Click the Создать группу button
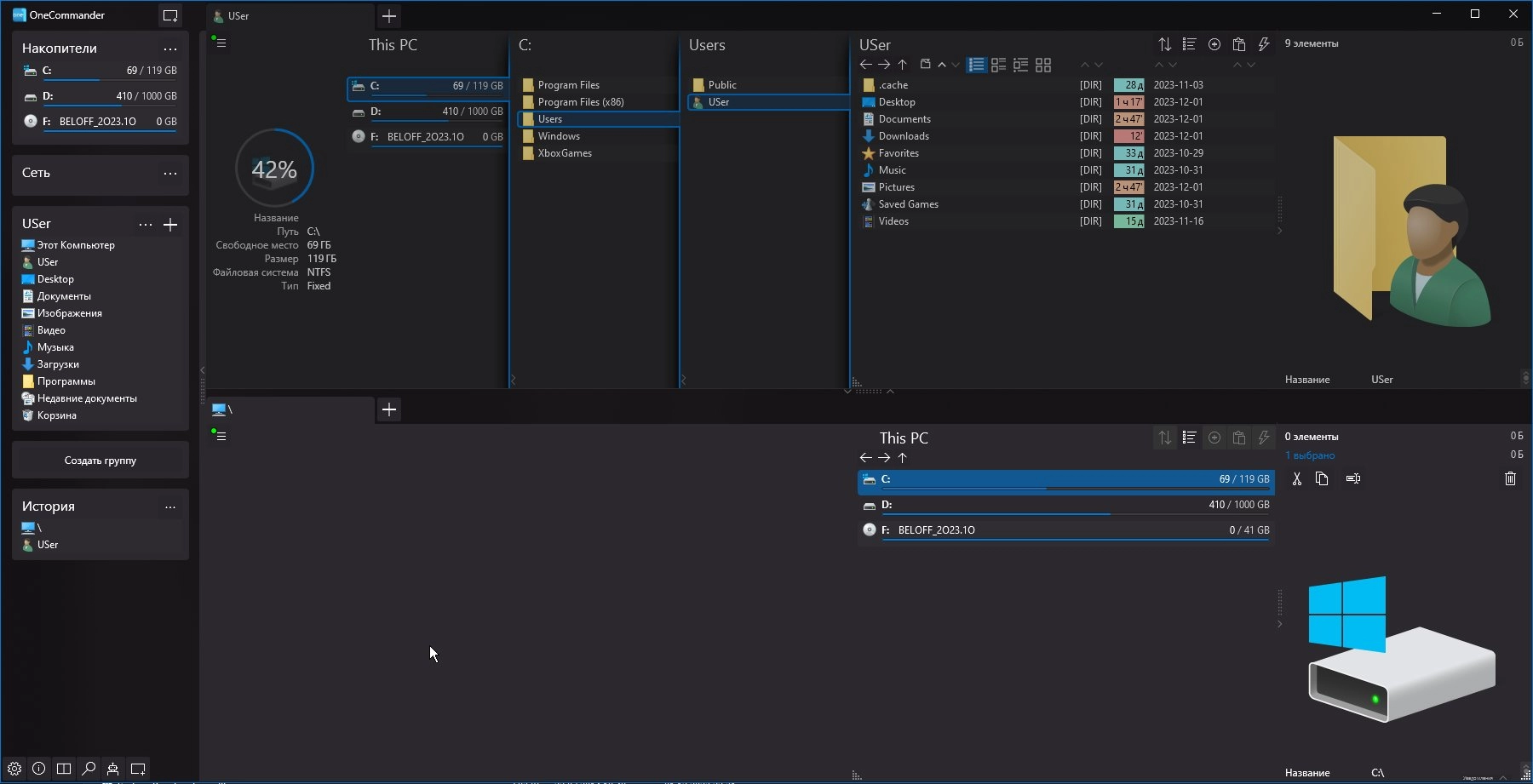 (100, 461)
